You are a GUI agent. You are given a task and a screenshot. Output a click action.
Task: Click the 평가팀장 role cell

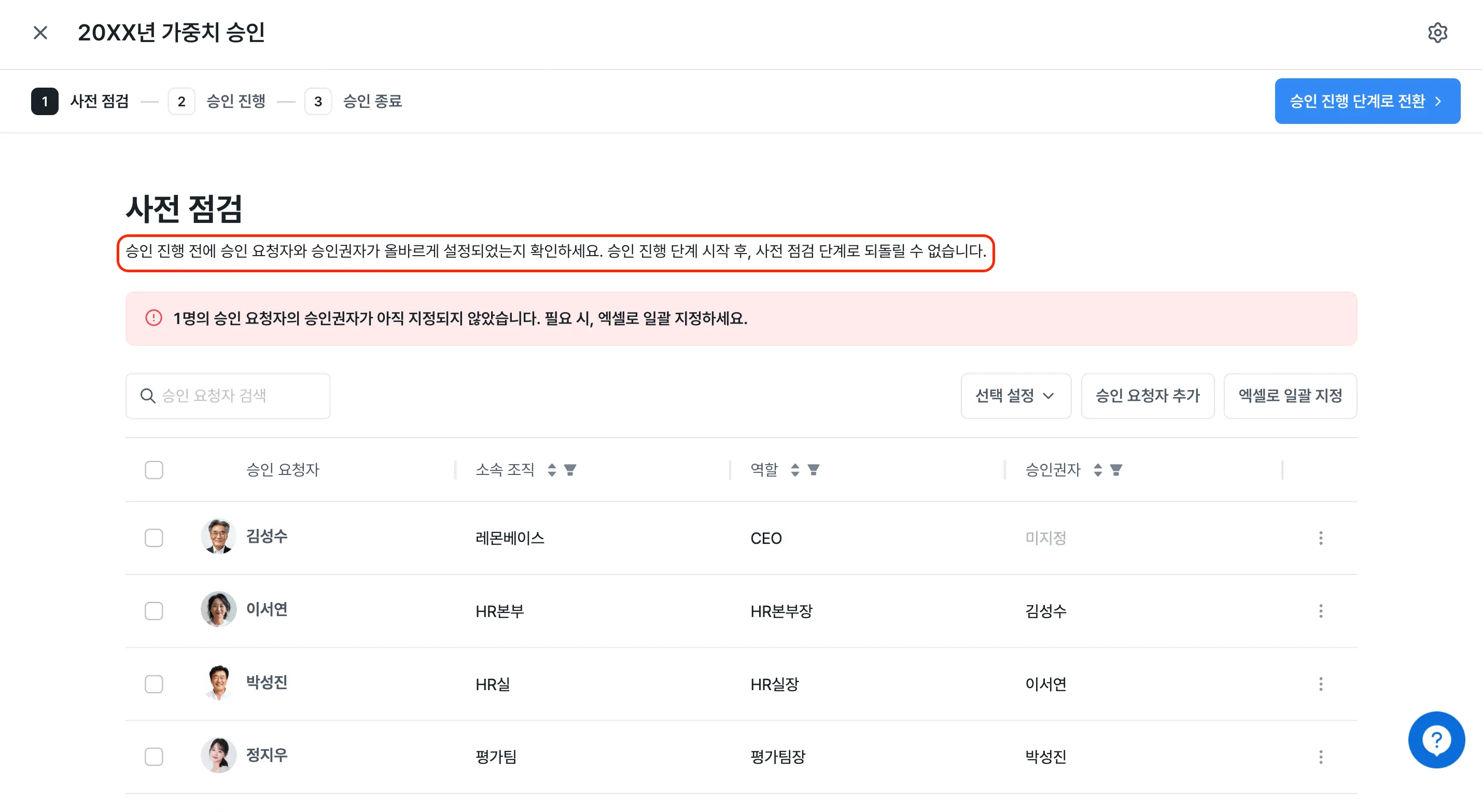[x=778, y=757]
